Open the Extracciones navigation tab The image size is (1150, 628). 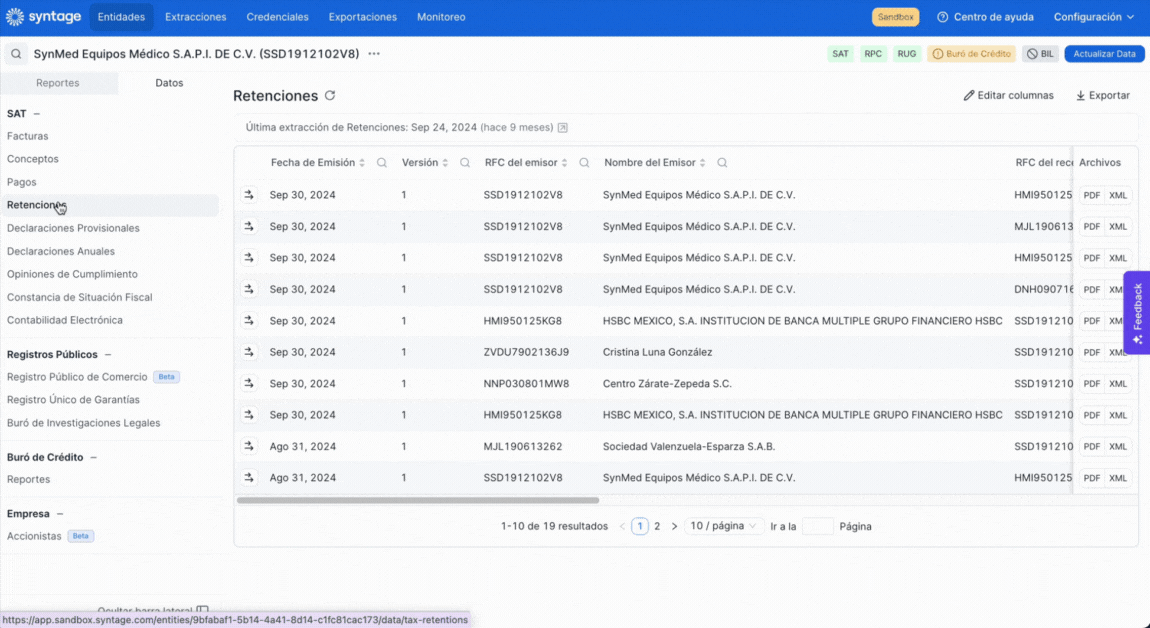click(x=196, y=17)
